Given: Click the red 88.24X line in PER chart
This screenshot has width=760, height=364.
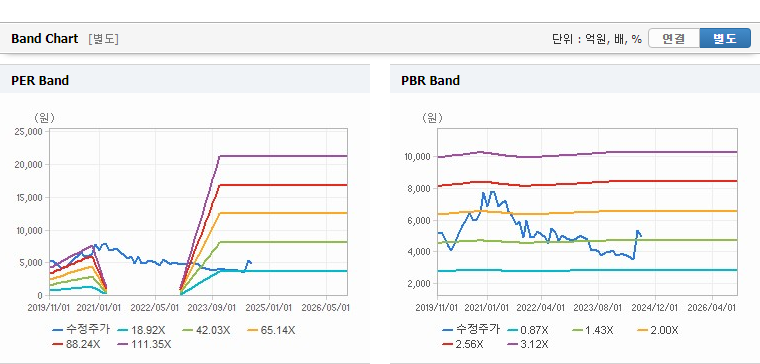Looking at the screenshot, I should pyautogui.click(x=284, y=185).
